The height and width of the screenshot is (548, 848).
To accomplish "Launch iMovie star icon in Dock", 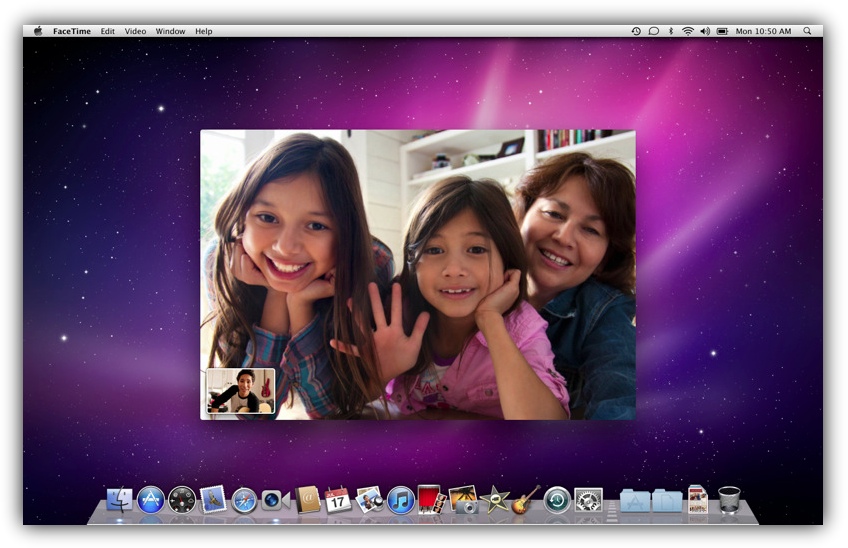I will click(495, 499).
